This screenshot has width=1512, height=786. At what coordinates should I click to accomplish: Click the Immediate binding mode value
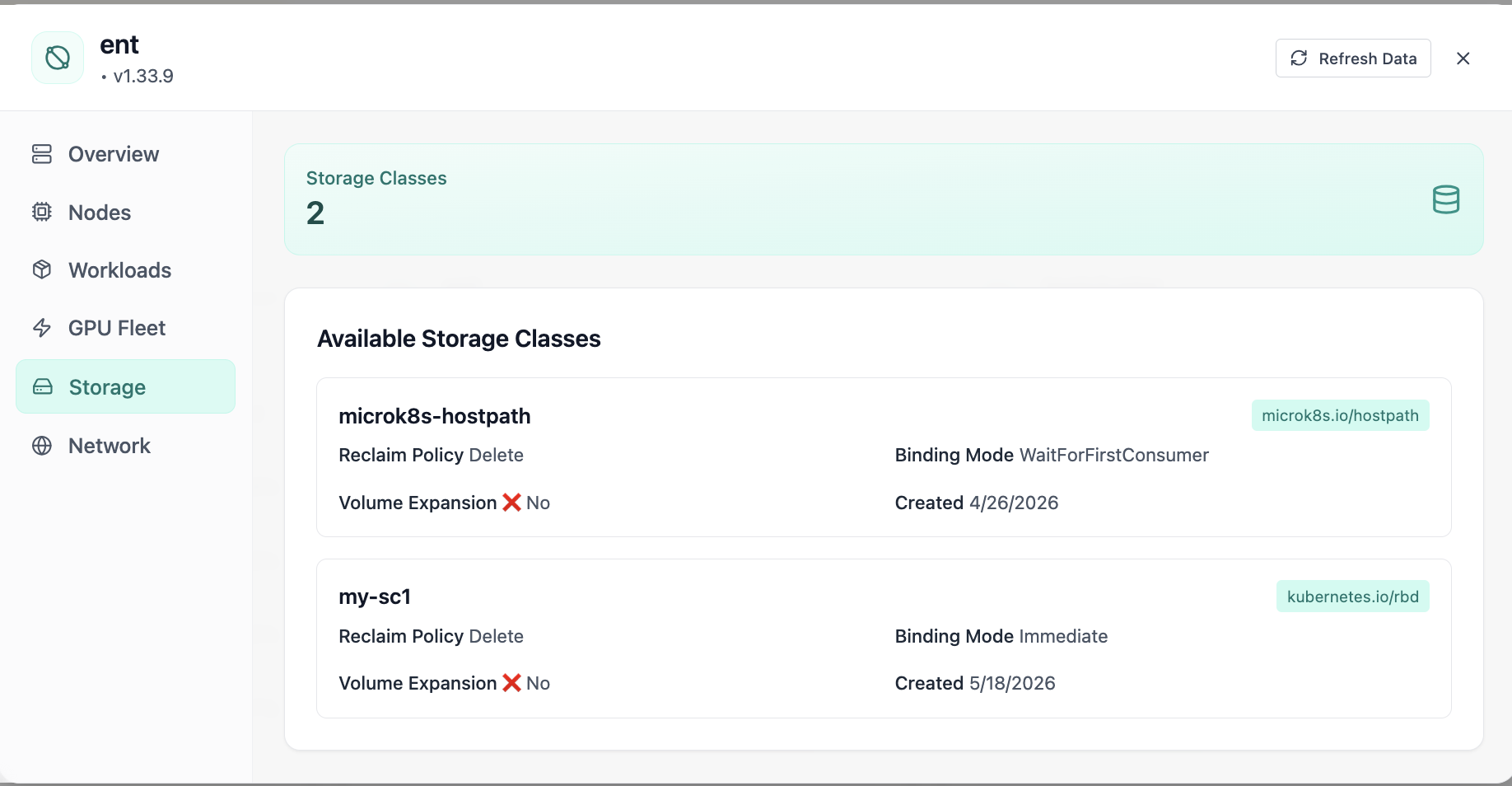point(1063,636)
